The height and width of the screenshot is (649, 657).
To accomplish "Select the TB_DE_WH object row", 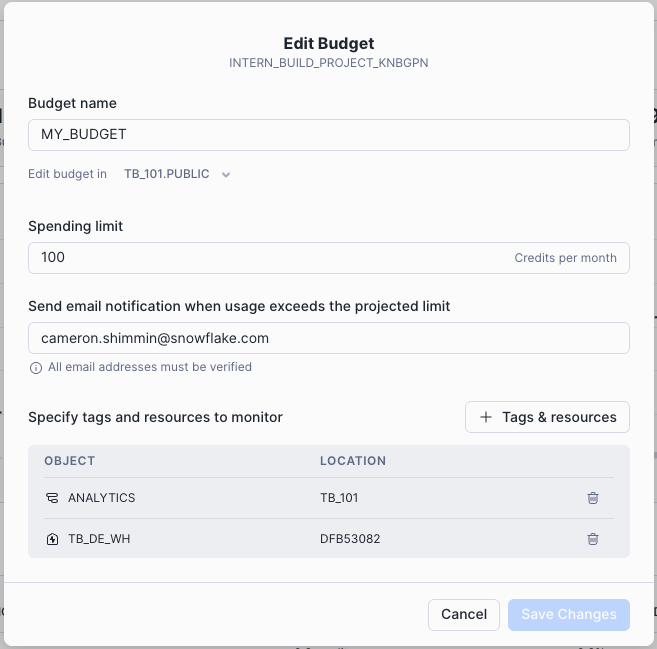I will pos(328,539).
